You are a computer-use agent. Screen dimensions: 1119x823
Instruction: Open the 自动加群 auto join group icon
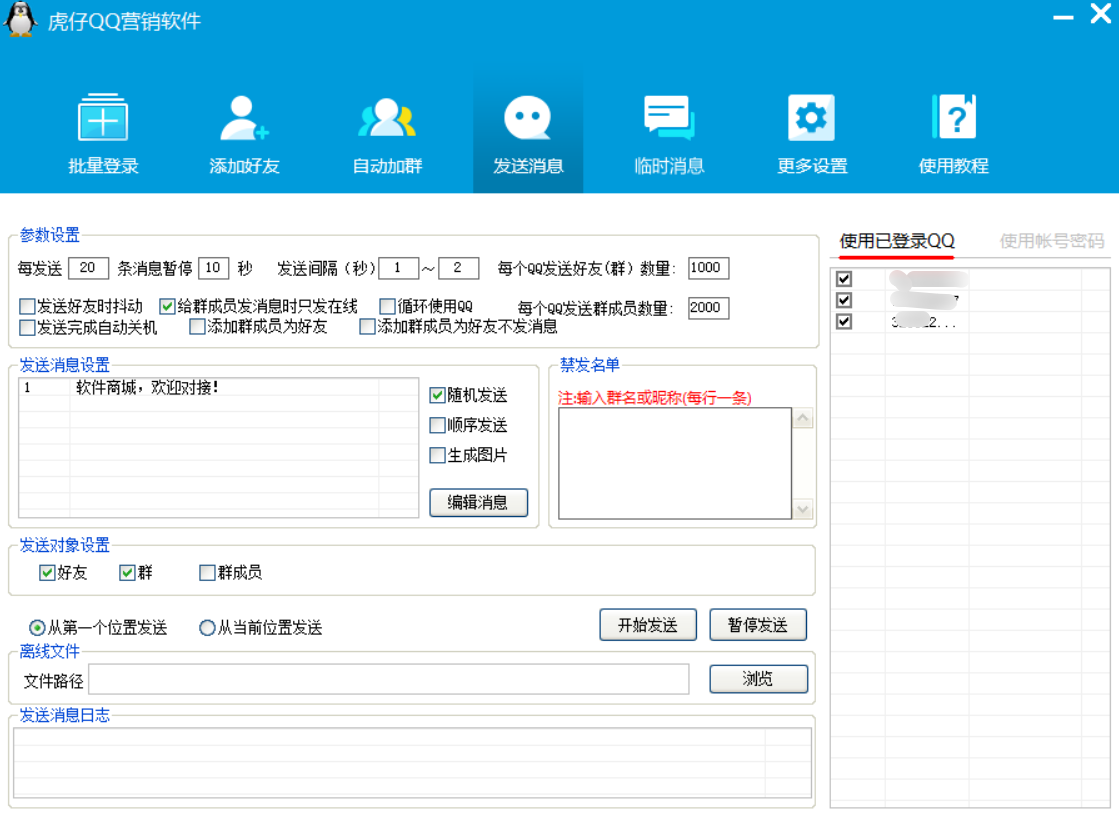pos(387,119)
